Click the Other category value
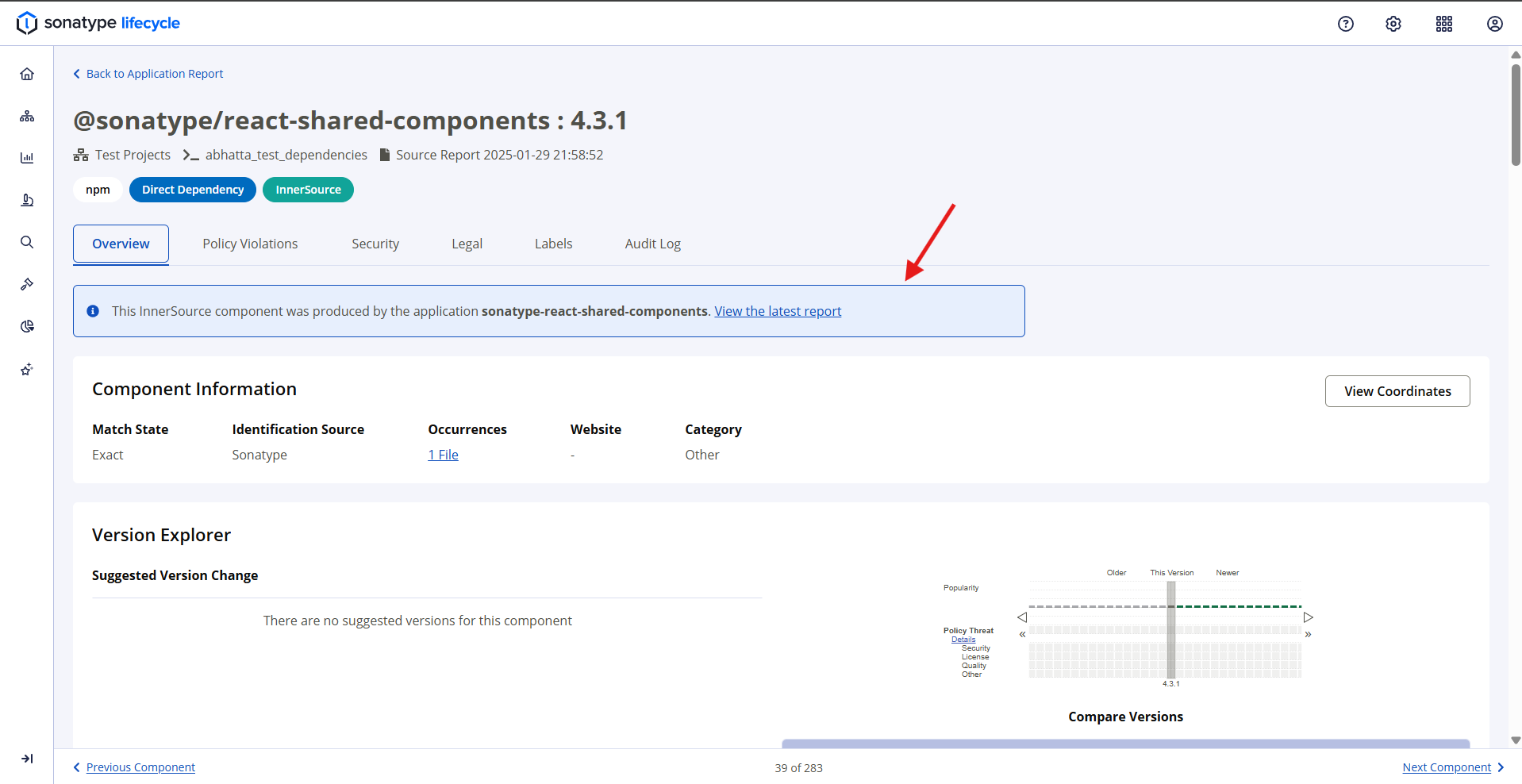Viewport: 1522px width, 784px height. tap(702, 455)
